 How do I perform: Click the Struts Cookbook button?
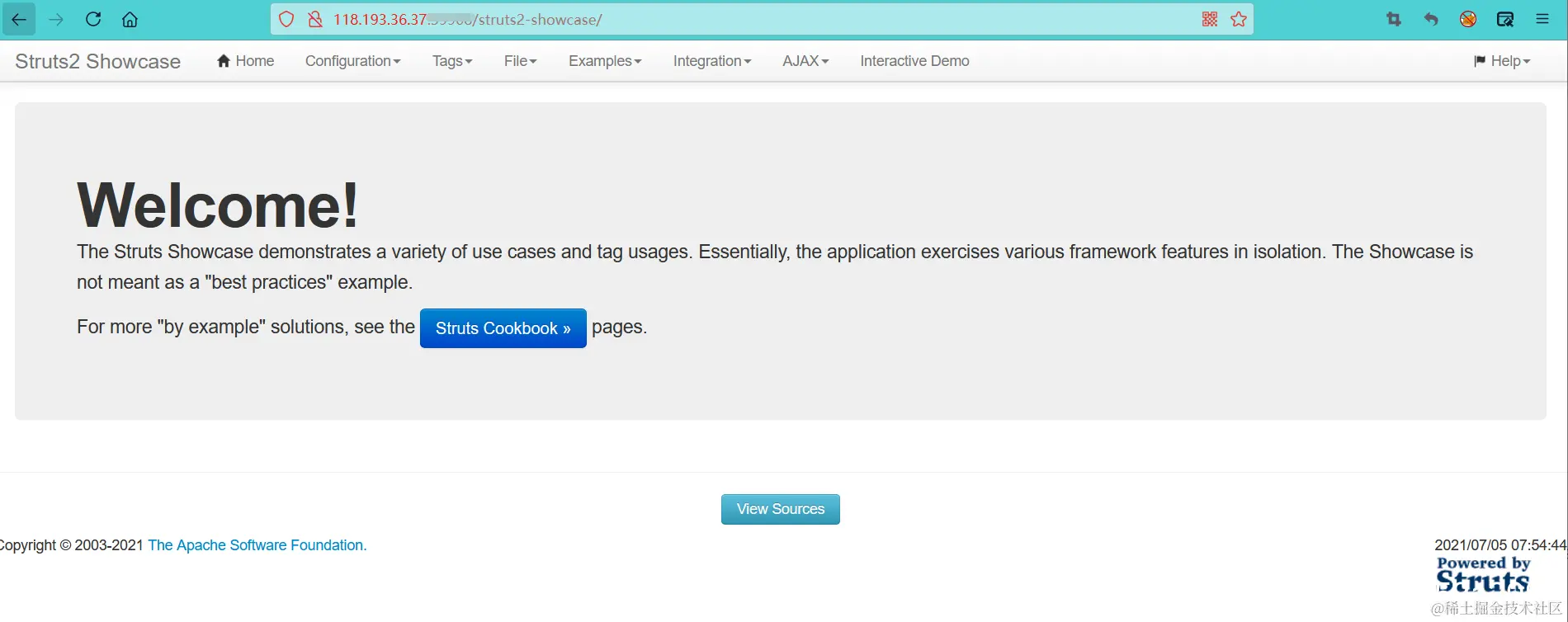503,328
